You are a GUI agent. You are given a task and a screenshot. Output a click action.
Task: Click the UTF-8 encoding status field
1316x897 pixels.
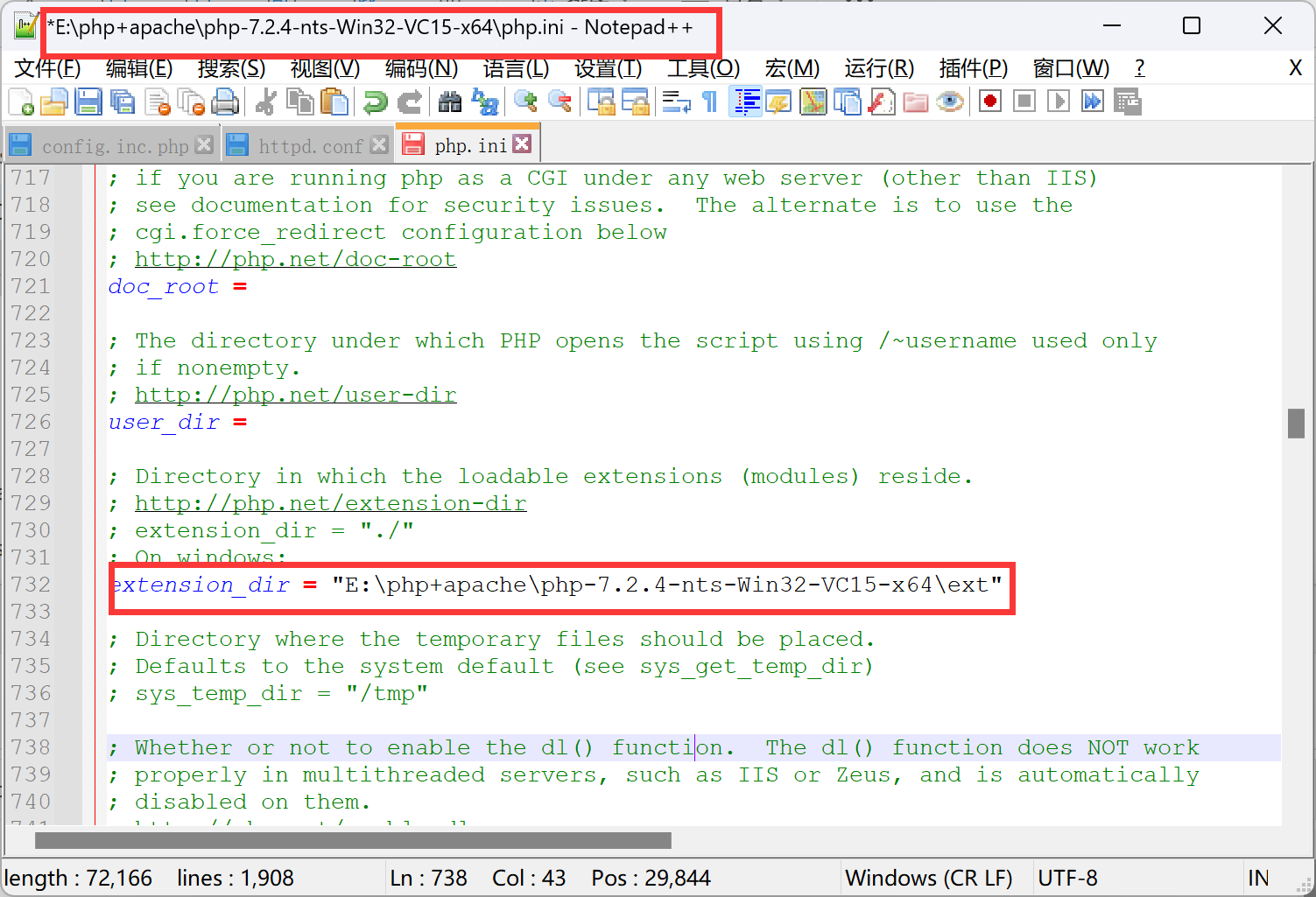click(1067, 878)
